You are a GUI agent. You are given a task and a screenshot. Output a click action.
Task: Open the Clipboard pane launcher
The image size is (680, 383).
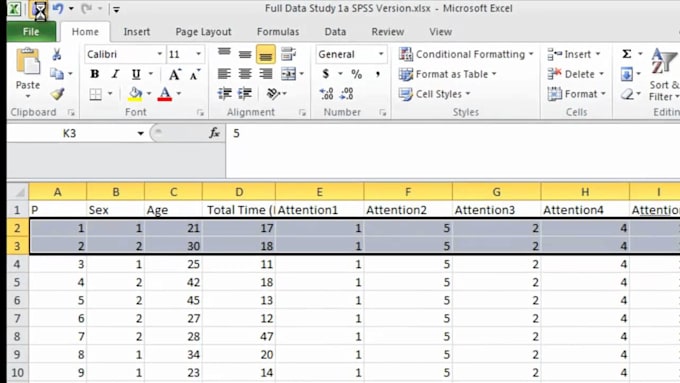[x=71, y=113]
